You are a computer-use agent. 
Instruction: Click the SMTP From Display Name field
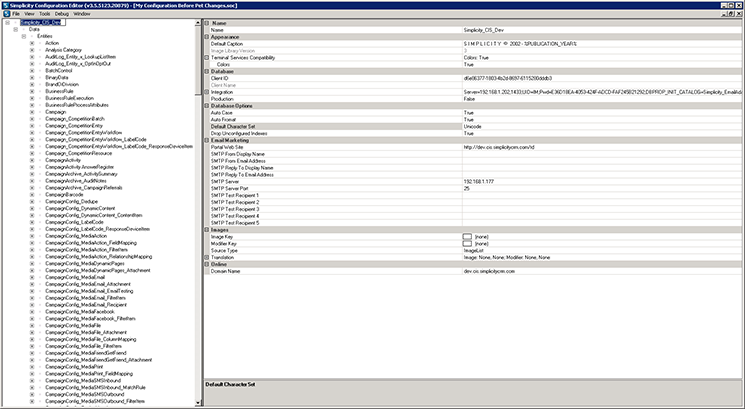tap(602, 154)
